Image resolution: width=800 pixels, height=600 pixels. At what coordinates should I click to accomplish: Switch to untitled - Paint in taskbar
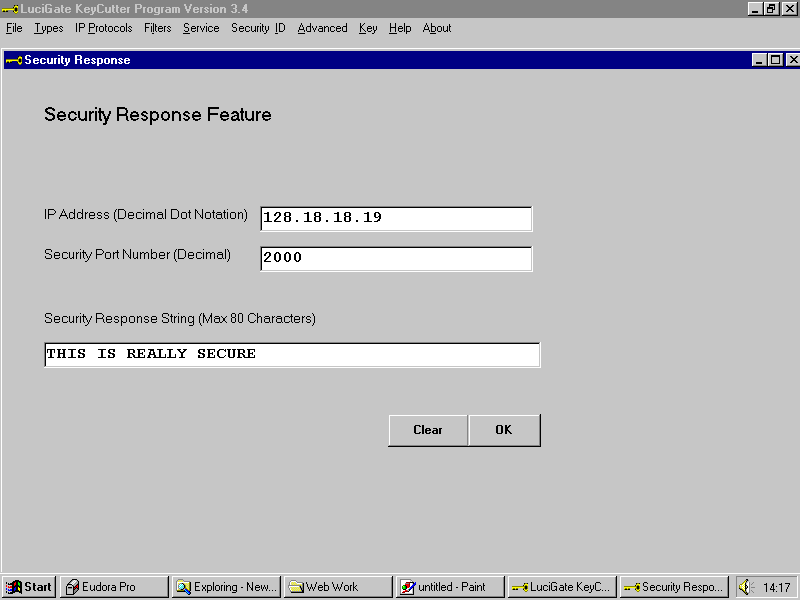[450, 587]
